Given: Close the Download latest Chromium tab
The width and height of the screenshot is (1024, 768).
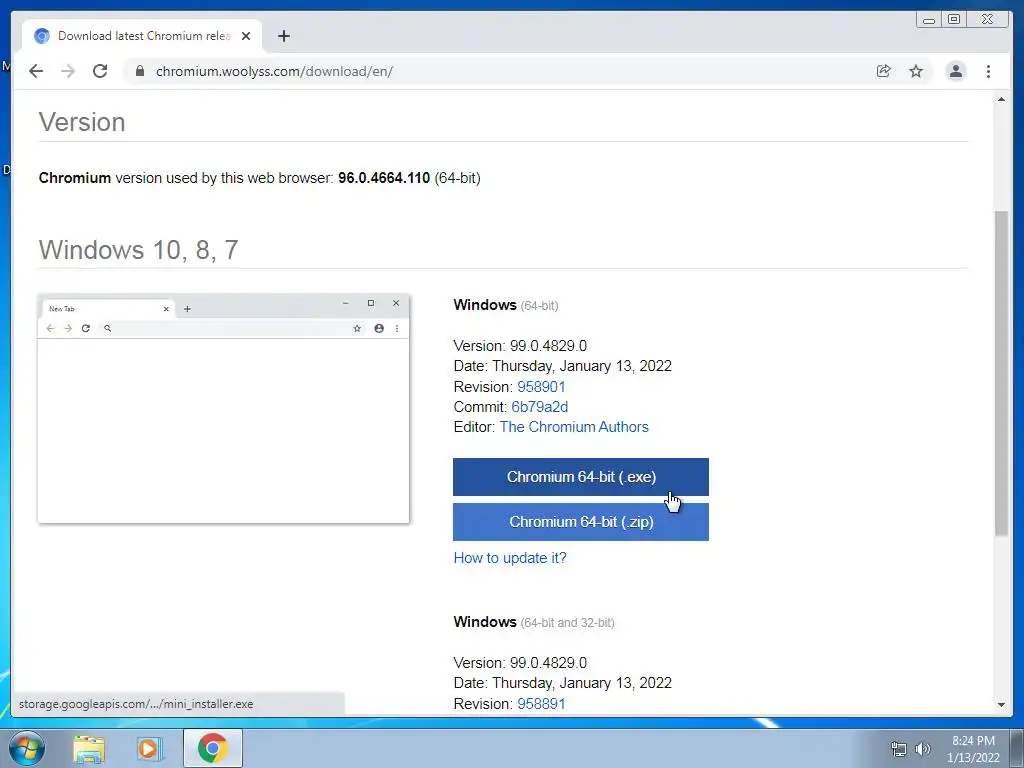Looking at the screenshot, I should point(246,36).
